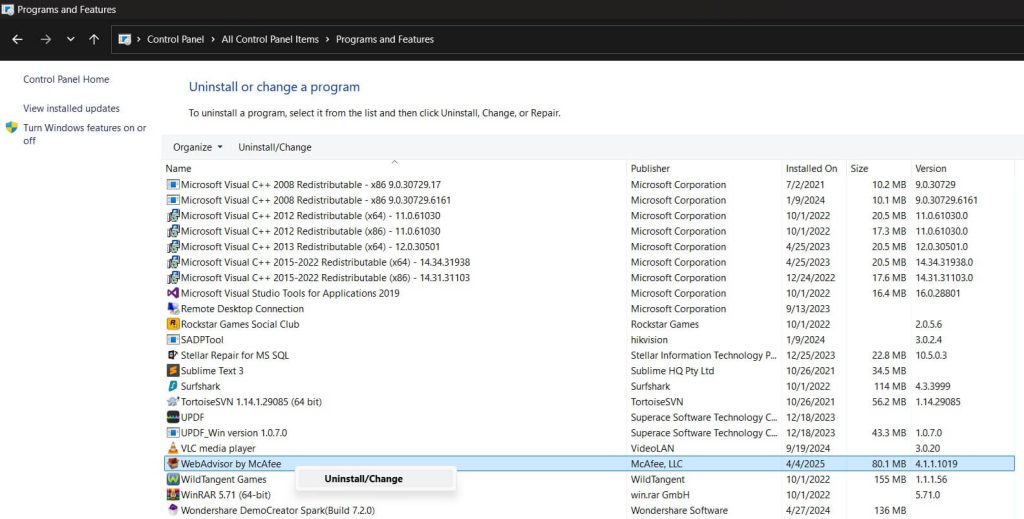This screenshot has width=1024, height=519.
Task: Click Stellar Repair for MS SQL icon
Action: [x=172, y=355]
